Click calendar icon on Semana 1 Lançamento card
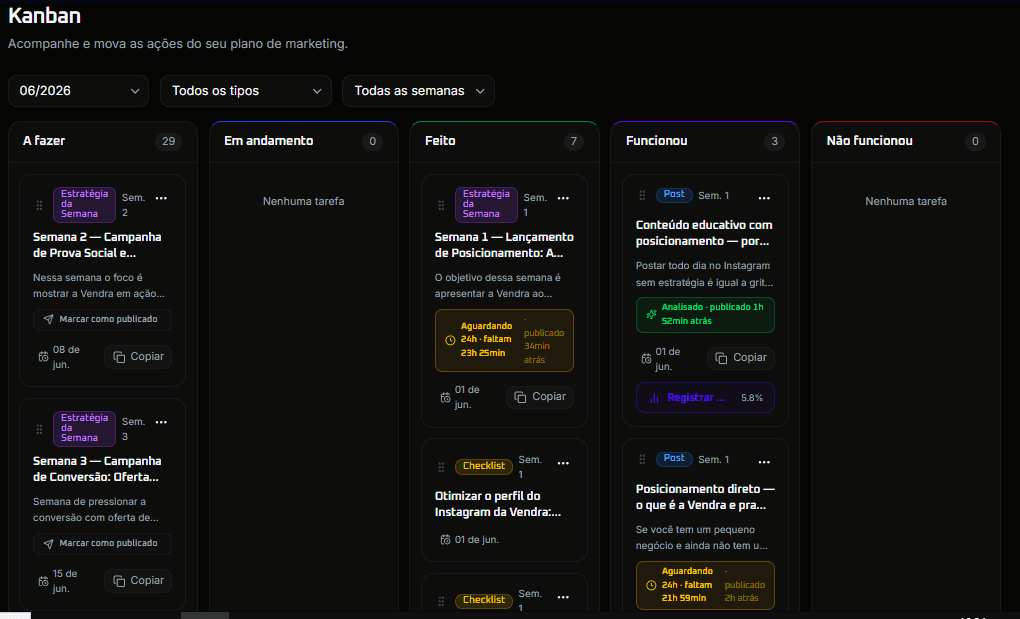This screenshot has height=619, width=1020. (446, 397)
